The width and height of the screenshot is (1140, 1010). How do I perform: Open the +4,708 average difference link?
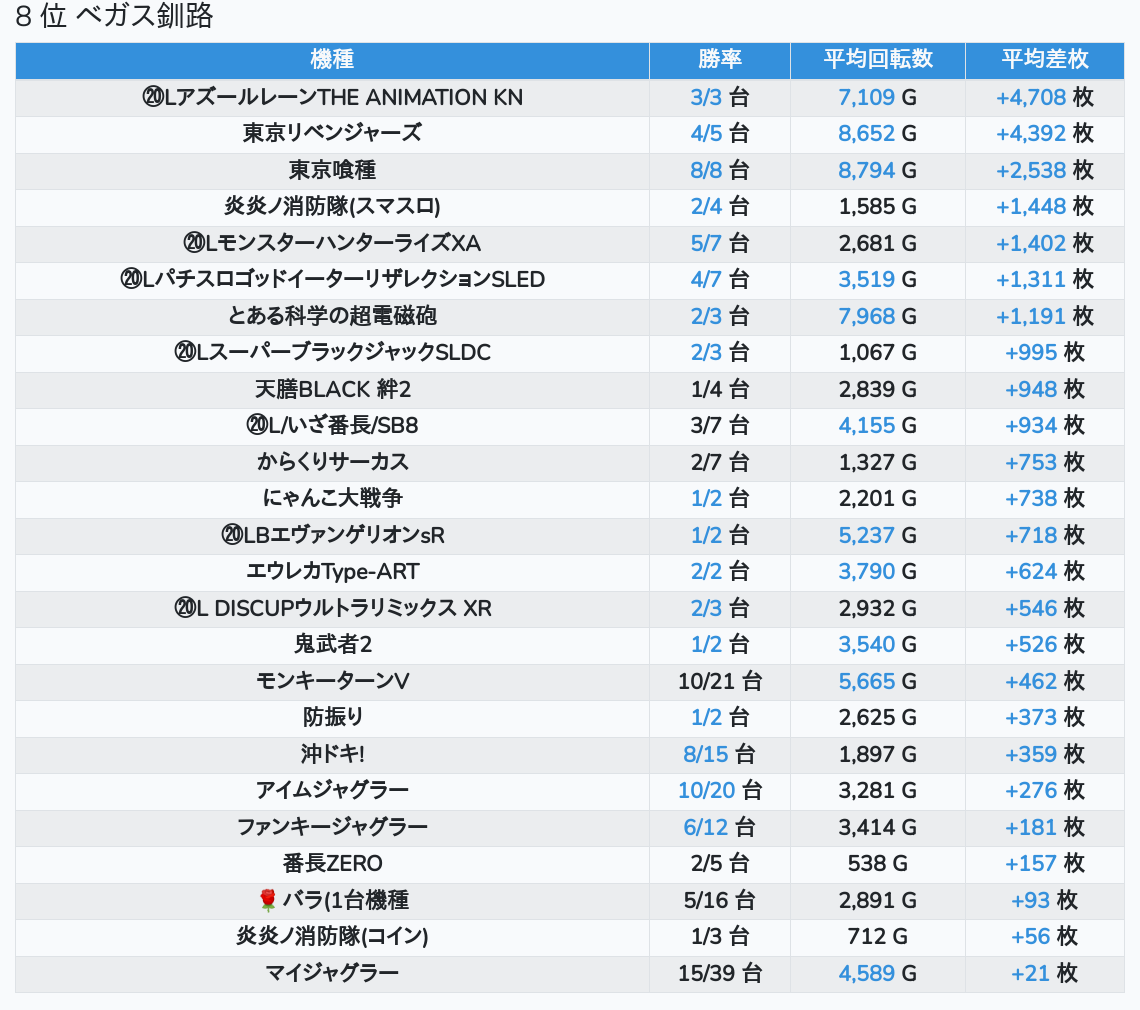click(1031, 97)
